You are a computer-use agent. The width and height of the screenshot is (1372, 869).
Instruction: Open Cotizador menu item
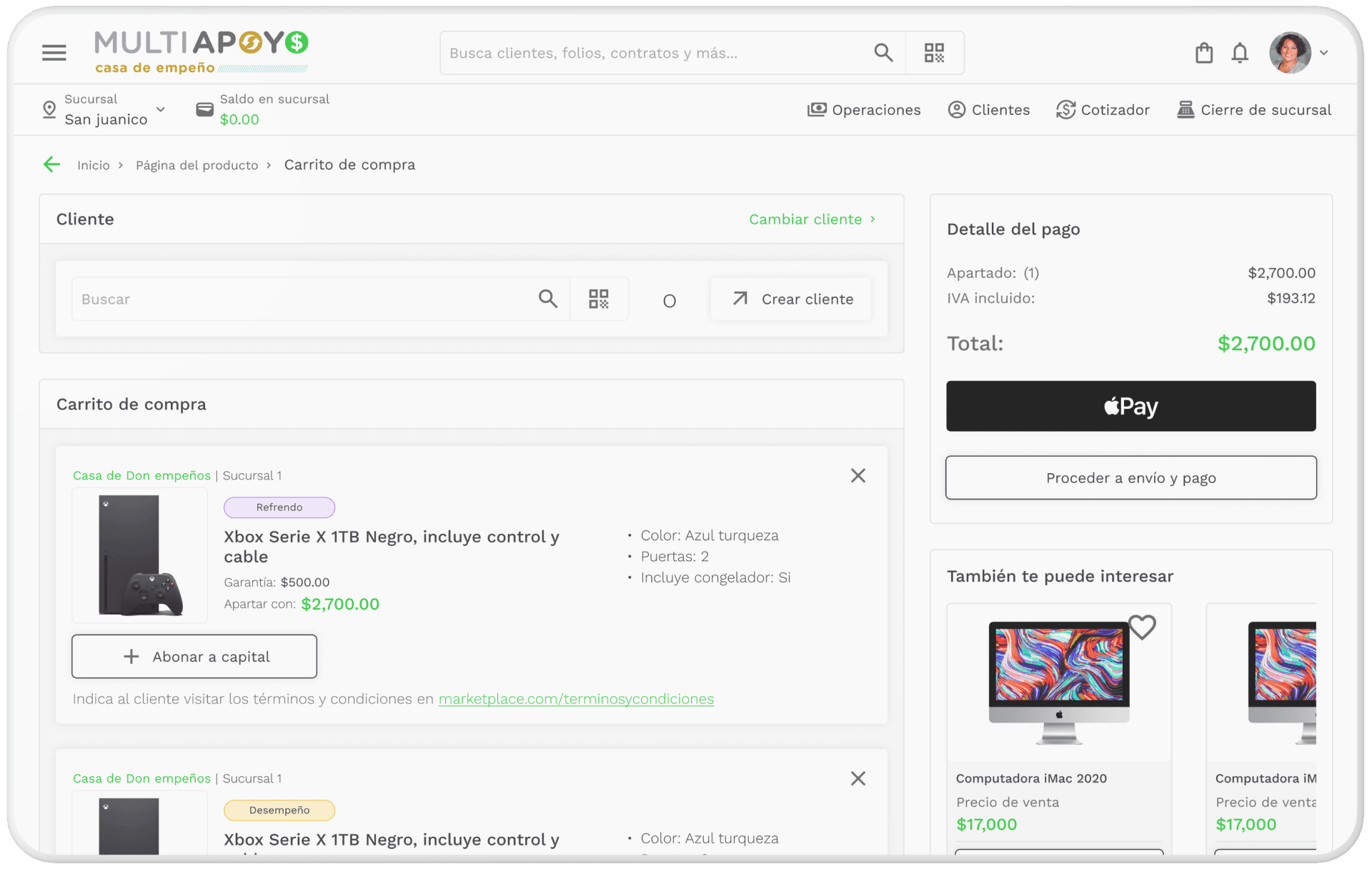pyautogui.click(x=1103, y=110)
